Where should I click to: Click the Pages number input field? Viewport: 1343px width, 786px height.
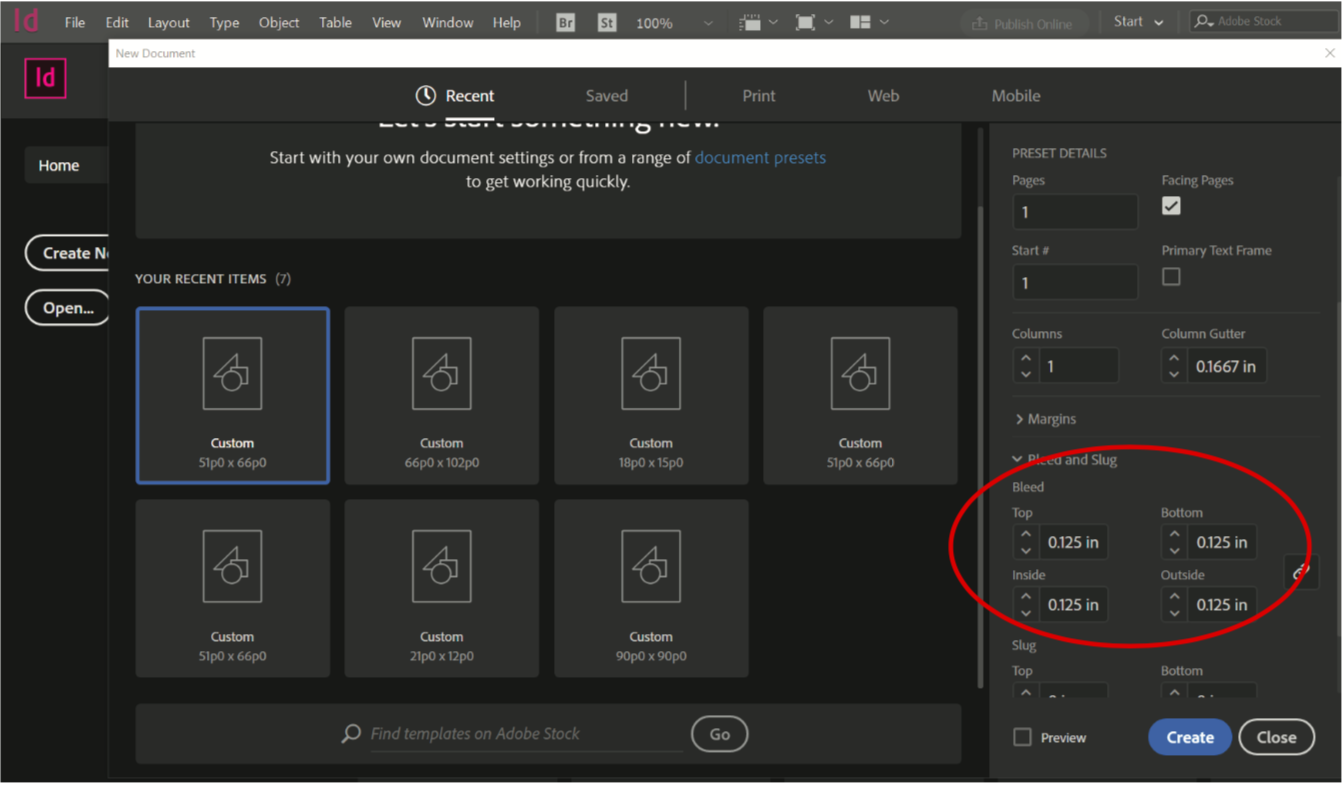coord(1074,212)
